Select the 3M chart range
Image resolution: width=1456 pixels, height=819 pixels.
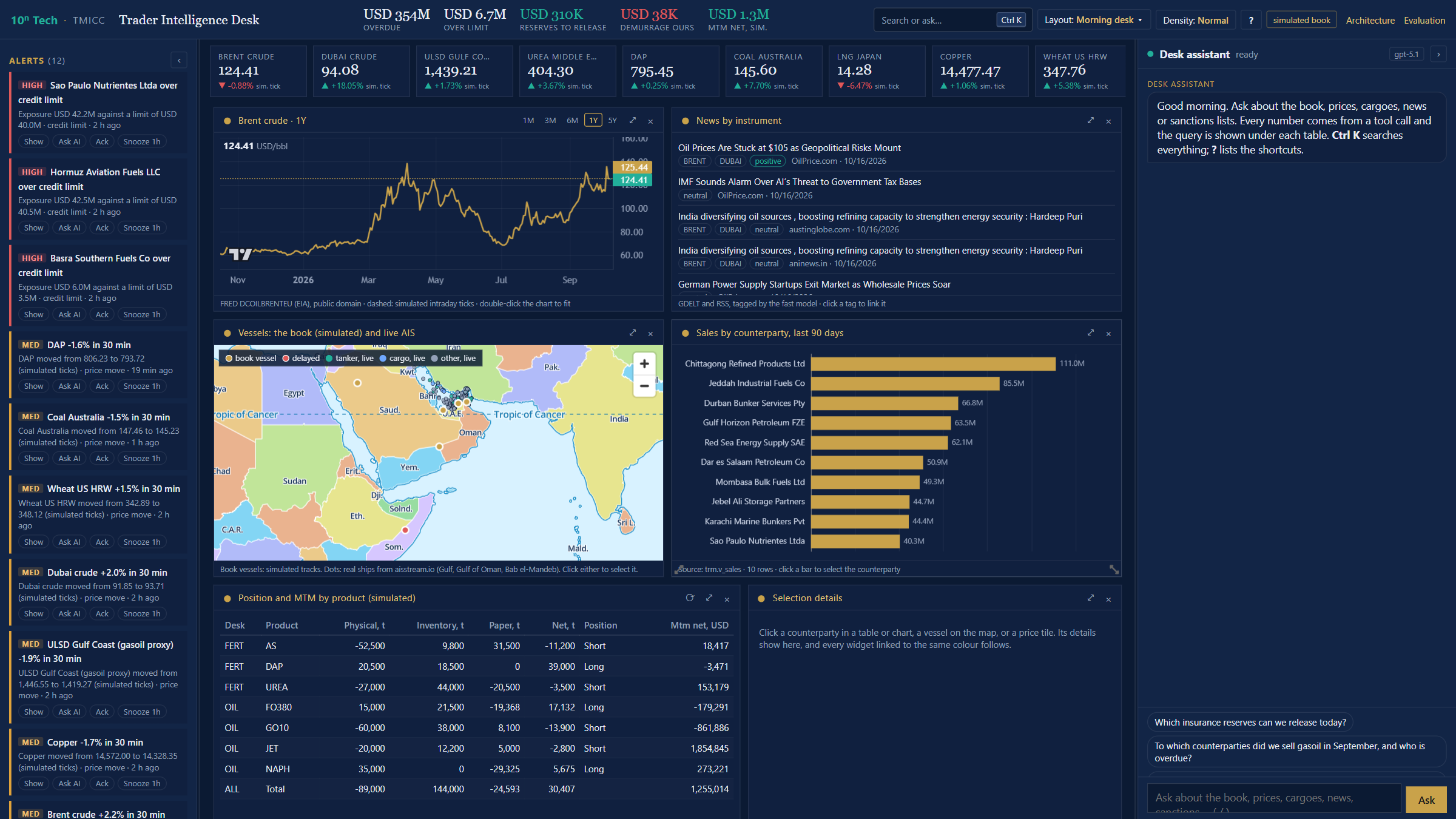(x=550, y=120)
